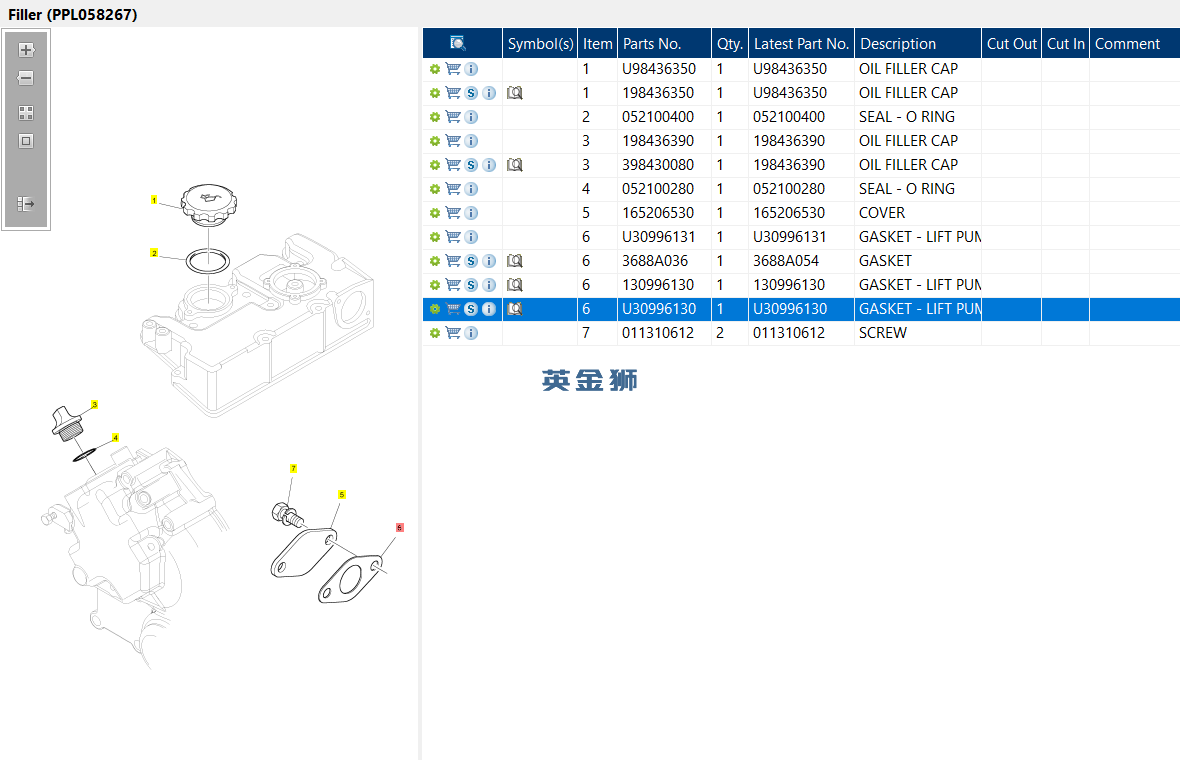
Task: Select highlighted red callout 6 on diagram
Action: [400, 527]
